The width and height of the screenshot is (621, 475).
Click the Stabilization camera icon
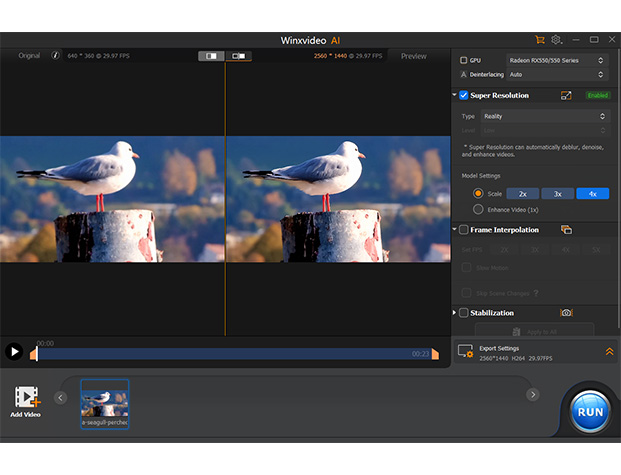pos(566,313)
